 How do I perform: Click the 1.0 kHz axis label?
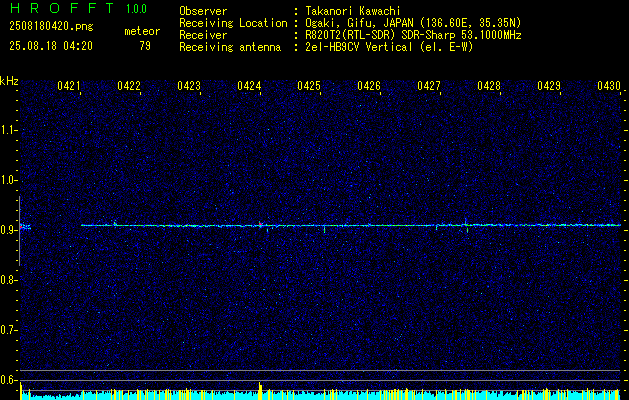coord(8,180)
